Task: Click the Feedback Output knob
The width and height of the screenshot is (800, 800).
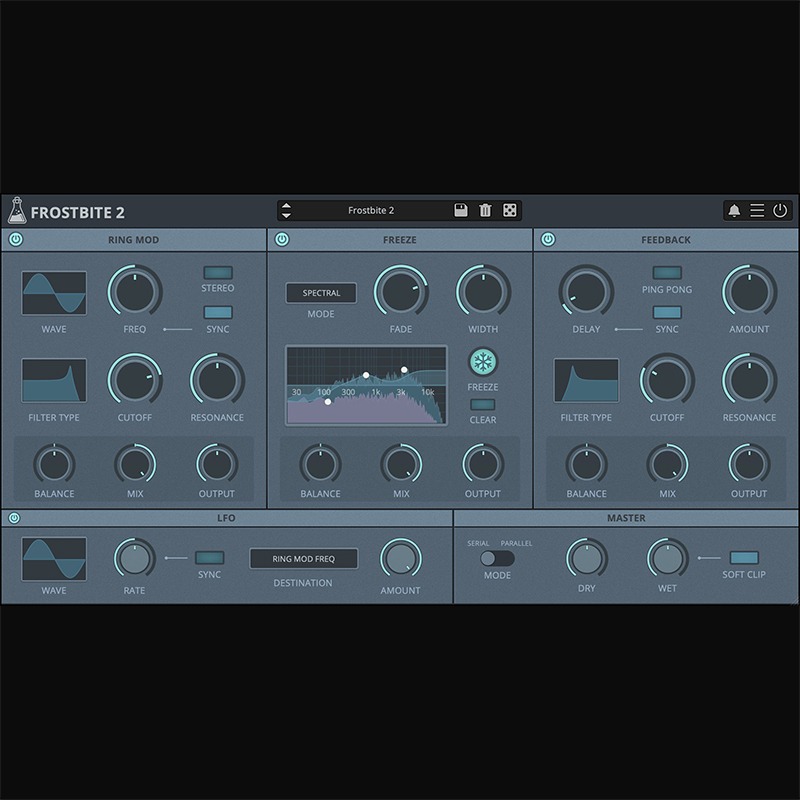Action: pos(749,464)
